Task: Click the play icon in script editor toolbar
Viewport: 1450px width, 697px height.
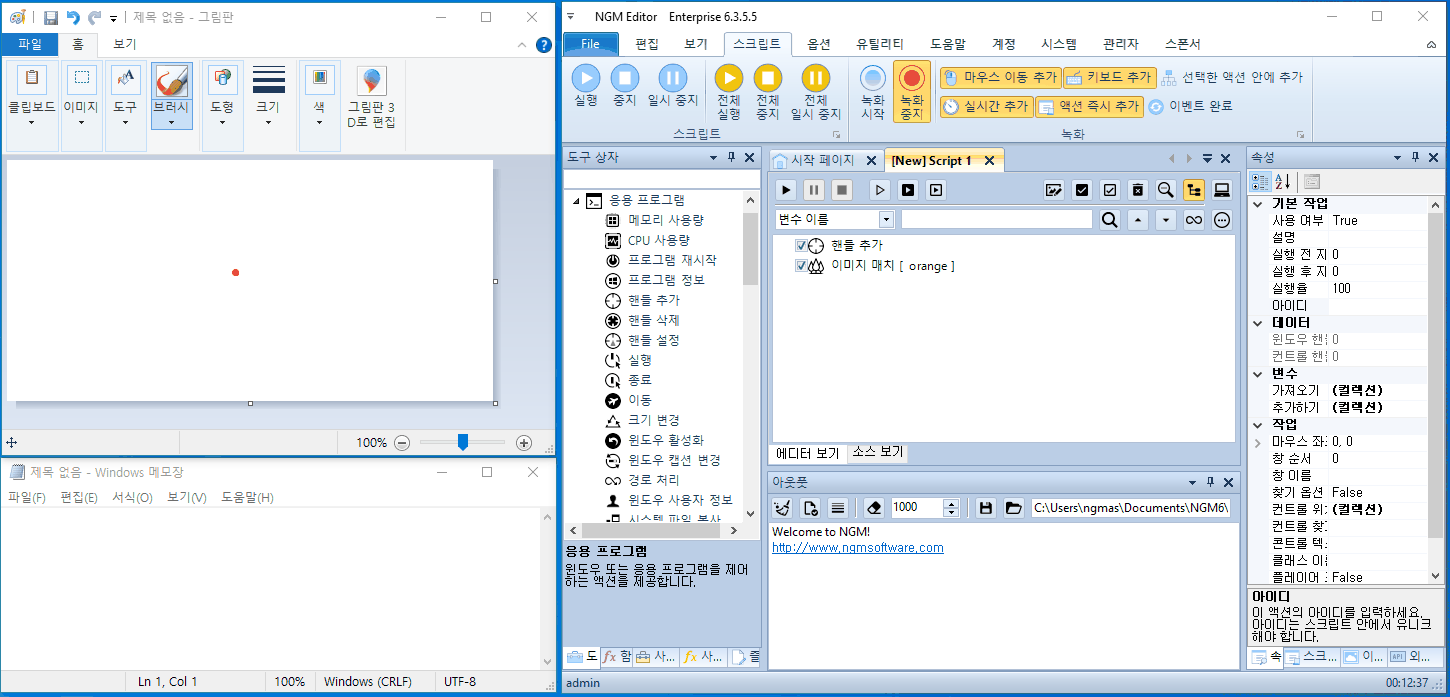Action: tap(787, 189)
